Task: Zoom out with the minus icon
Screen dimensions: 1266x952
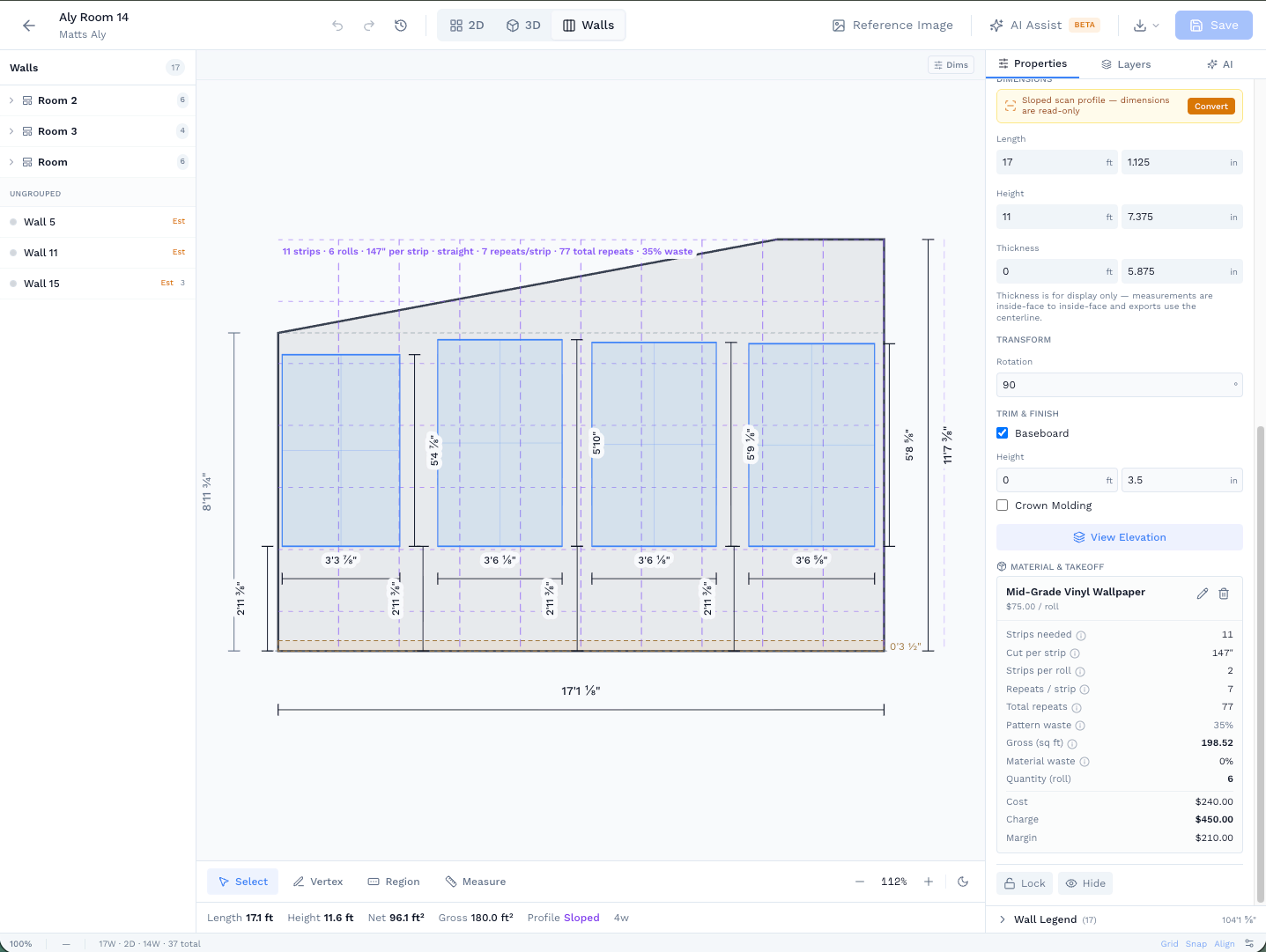Action: click(860, 882)
